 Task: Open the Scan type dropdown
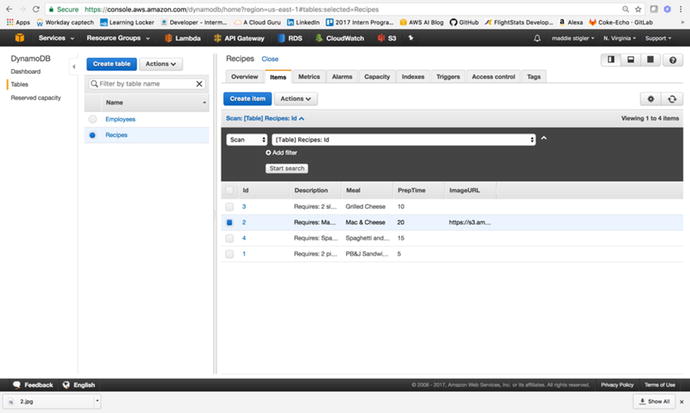[x=247, y=140]
